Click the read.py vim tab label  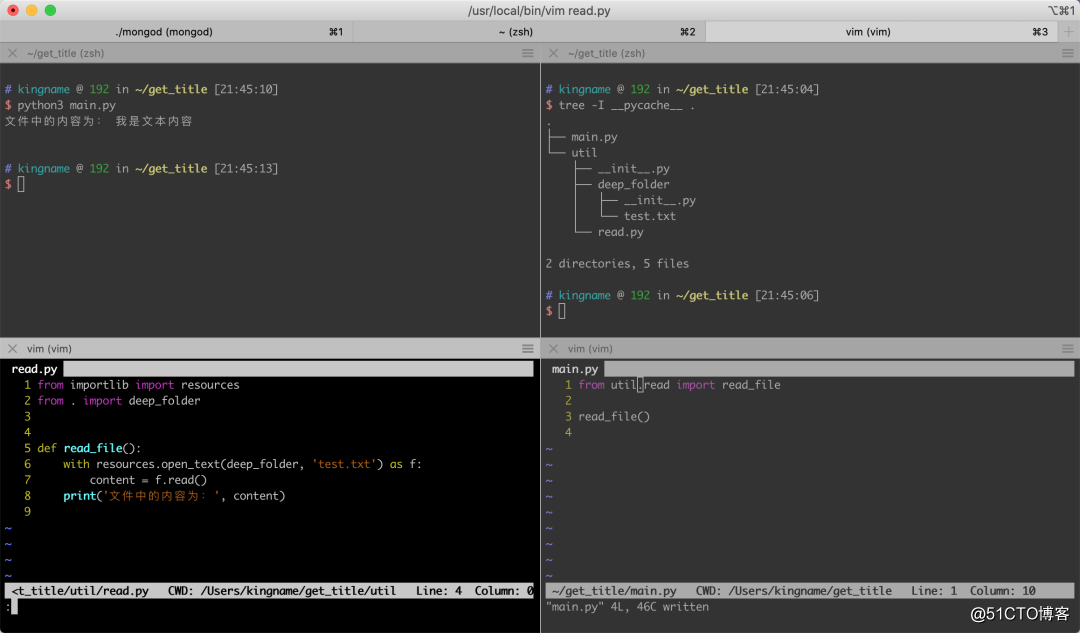point(35,369)
